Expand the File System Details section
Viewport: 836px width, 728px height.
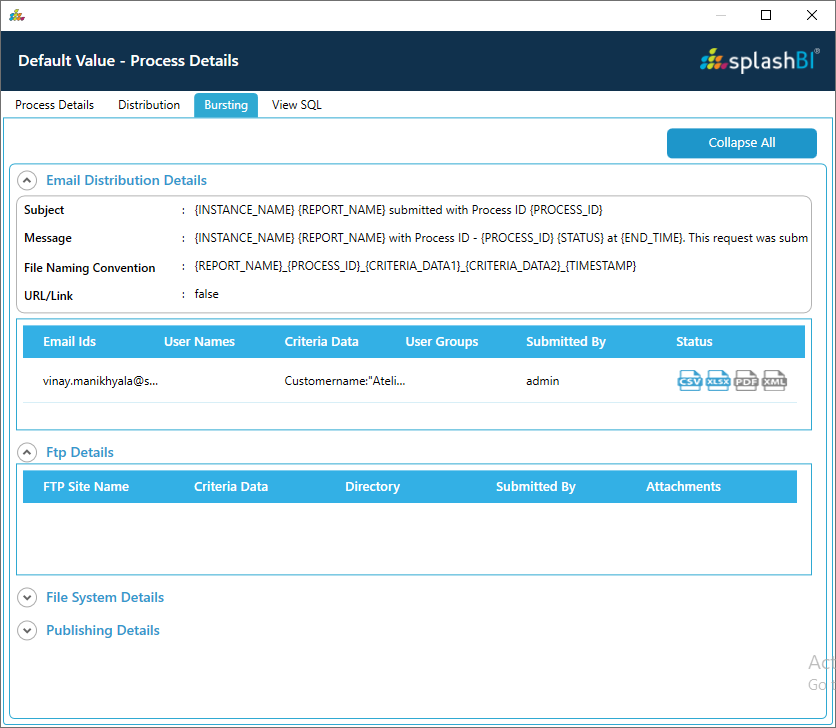click(27, 598)
